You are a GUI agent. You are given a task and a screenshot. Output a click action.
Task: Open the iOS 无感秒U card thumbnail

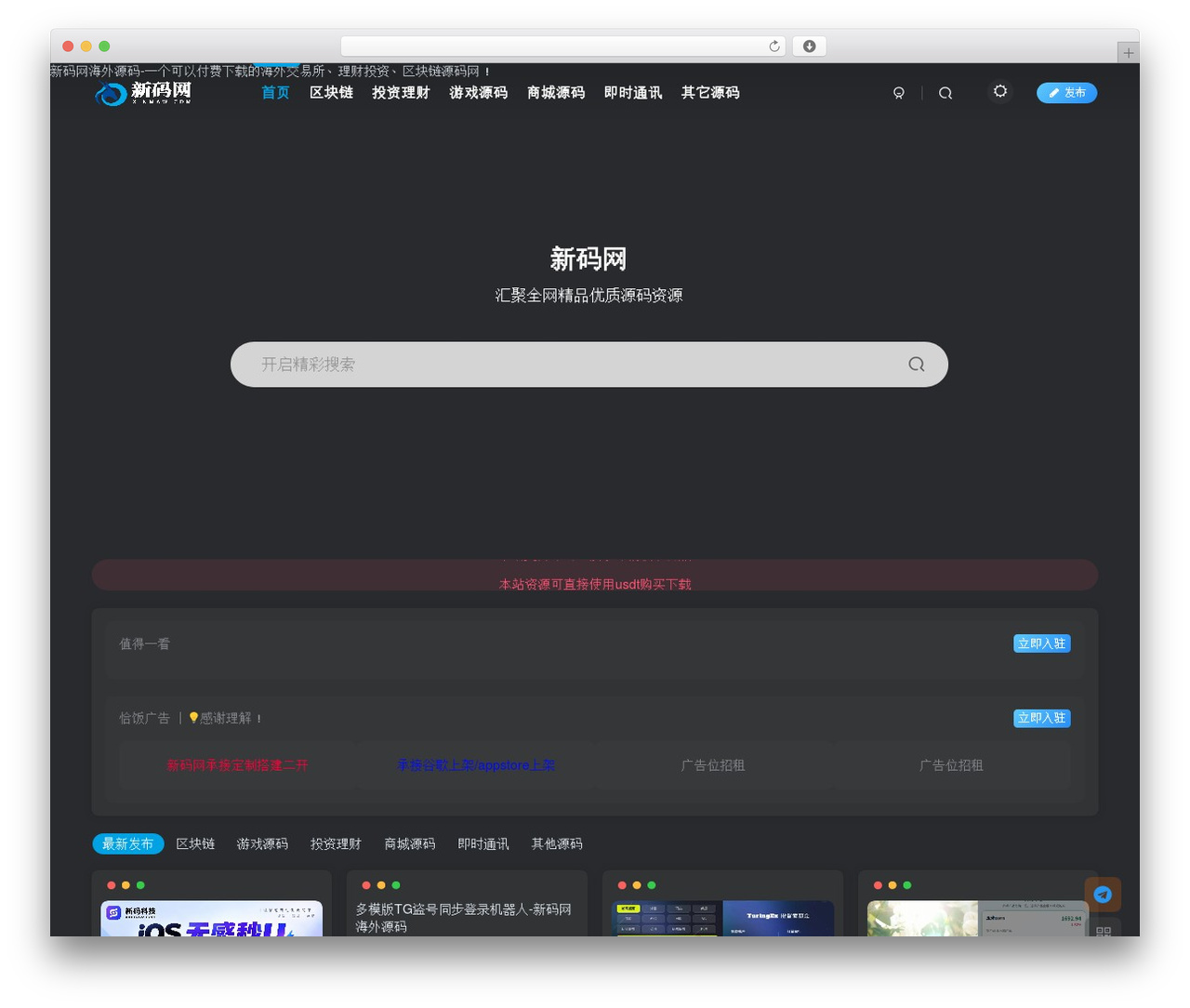coord(212,919)
